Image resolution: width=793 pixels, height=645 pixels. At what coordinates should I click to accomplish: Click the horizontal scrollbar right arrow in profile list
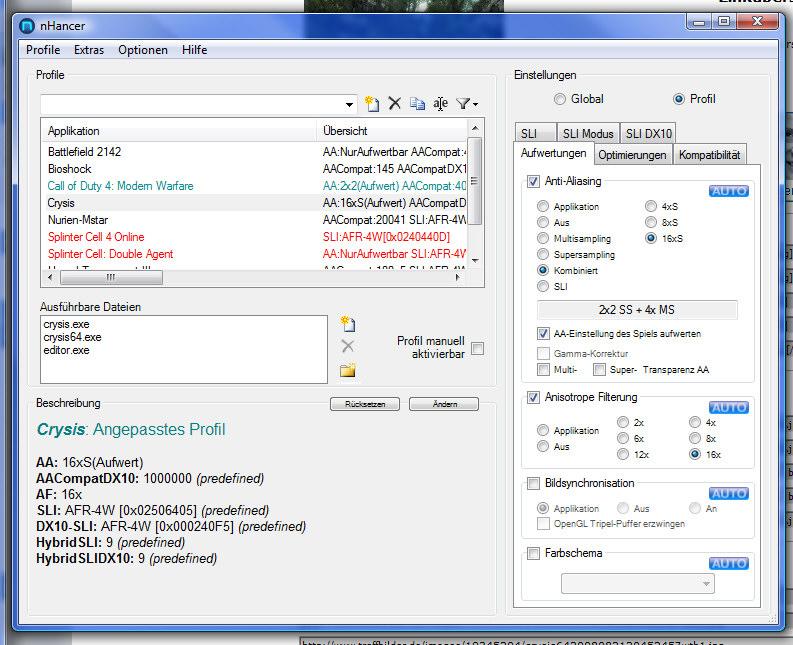458,277
